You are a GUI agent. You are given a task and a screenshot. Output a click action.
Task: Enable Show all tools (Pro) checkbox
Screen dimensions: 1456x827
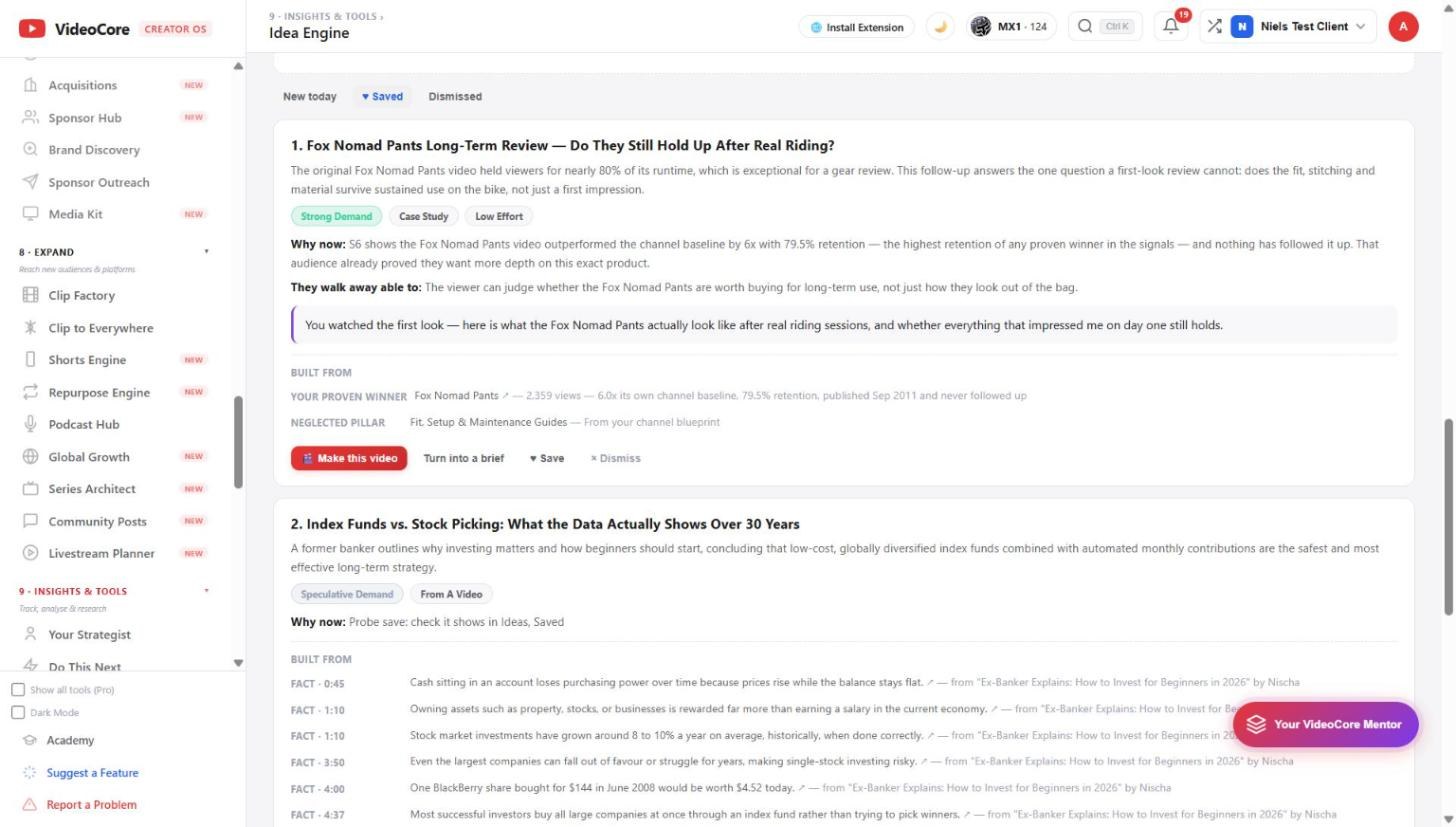(x=18, y=690)
